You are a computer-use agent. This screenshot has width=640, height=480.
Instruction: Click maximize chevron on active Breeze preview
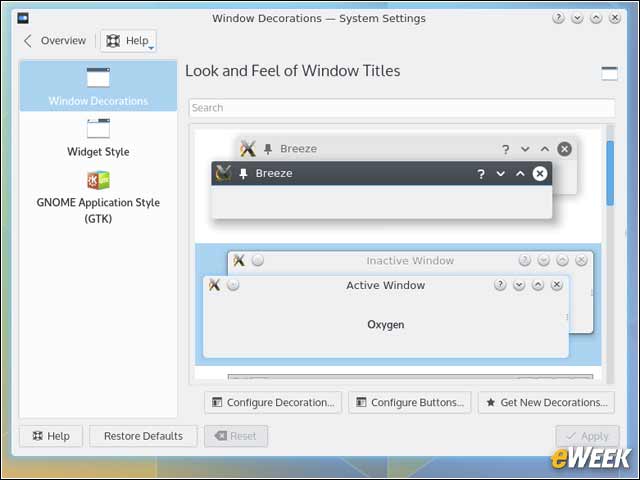(x=520, y=174)
